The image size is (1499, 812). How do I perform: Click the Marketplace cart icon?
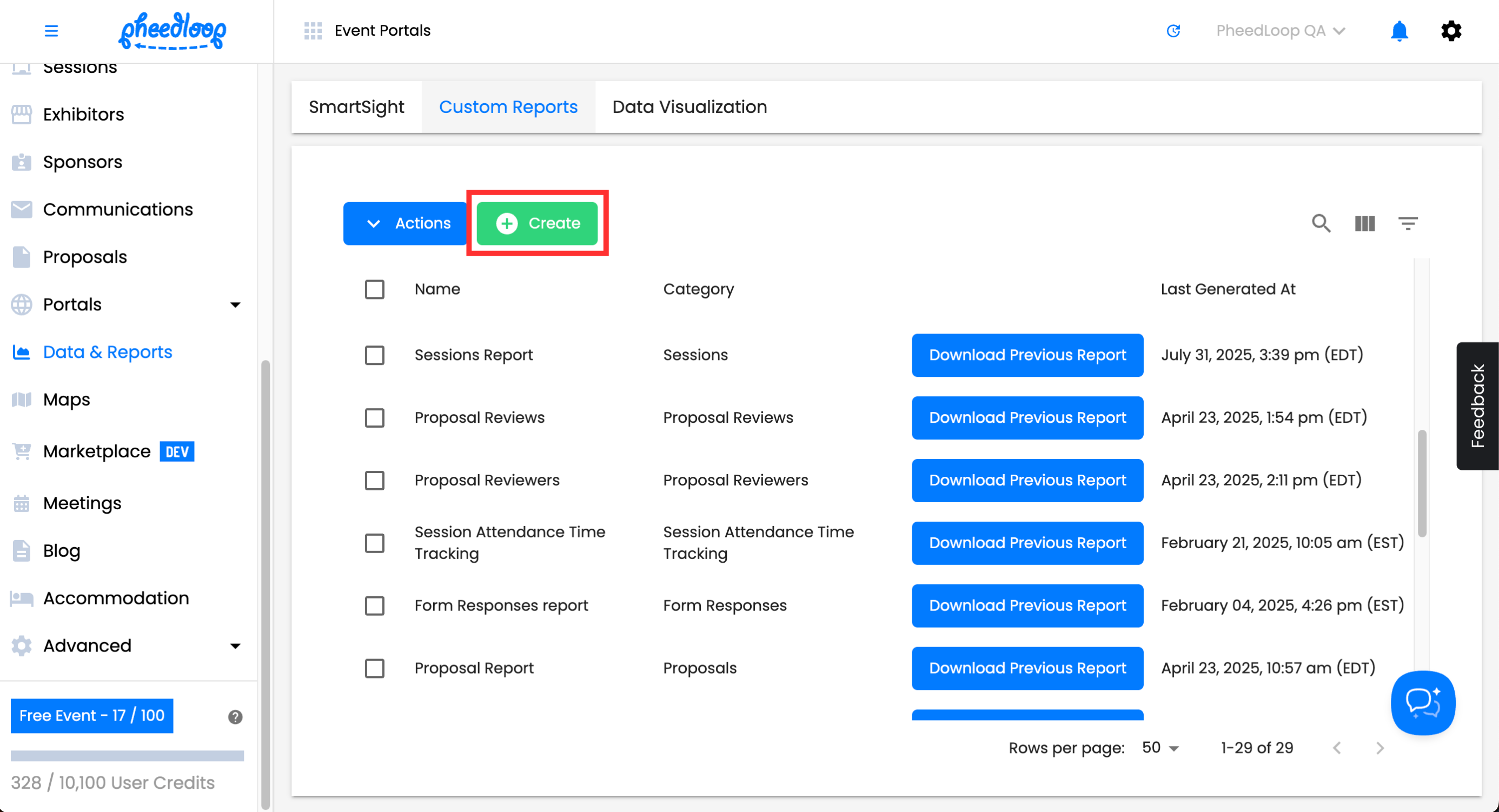point(22,451)
